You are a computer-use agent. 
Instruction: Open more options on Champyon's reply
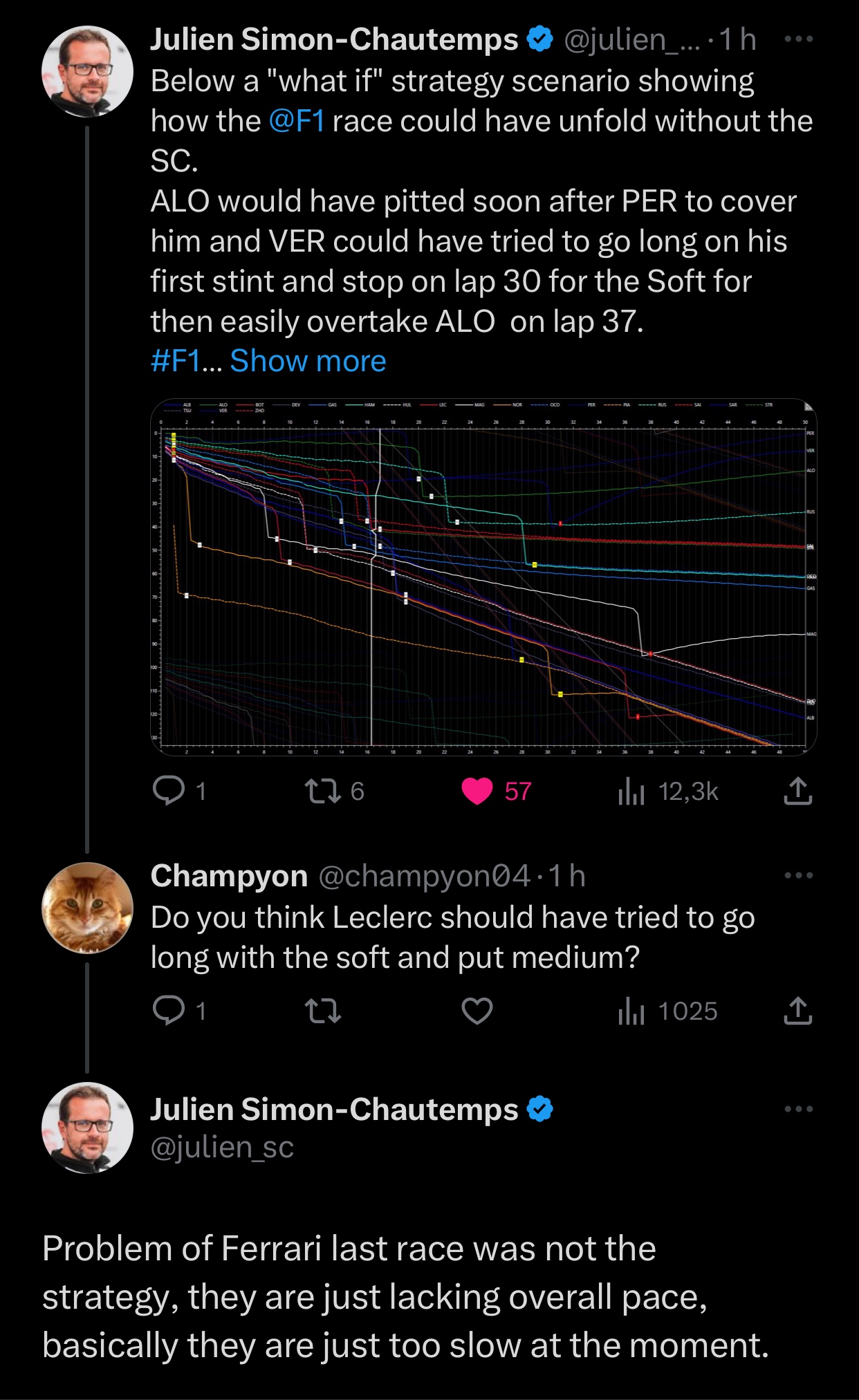tap(798, 875)
